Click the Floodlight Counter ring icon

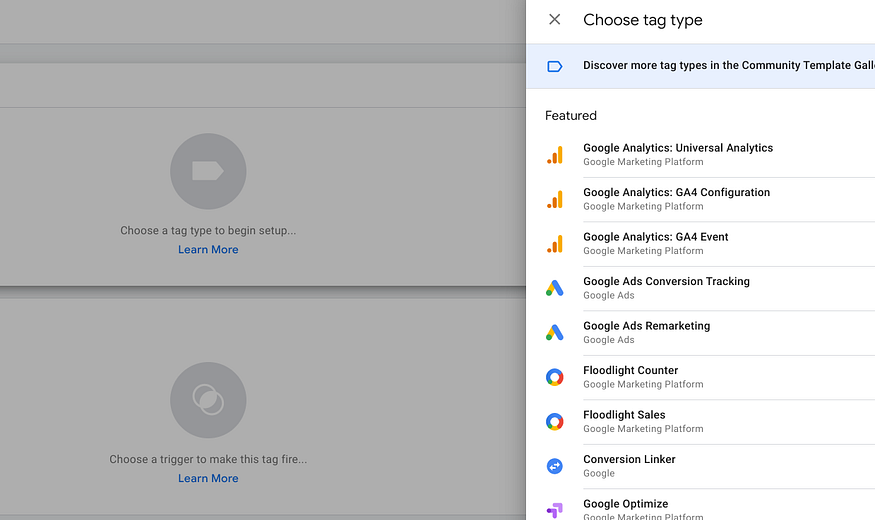coord(555,377)
